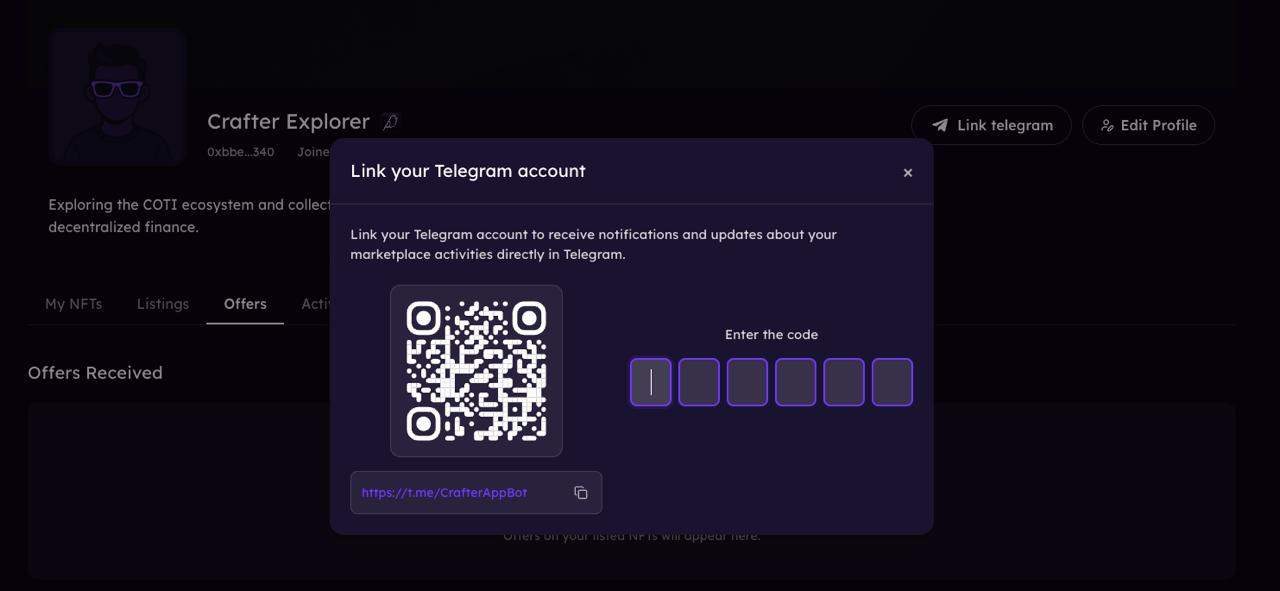Image resolution: width=1280 pixels, height=591 pixels.
Task: Click the third code digit box
Action: (747, 382)
